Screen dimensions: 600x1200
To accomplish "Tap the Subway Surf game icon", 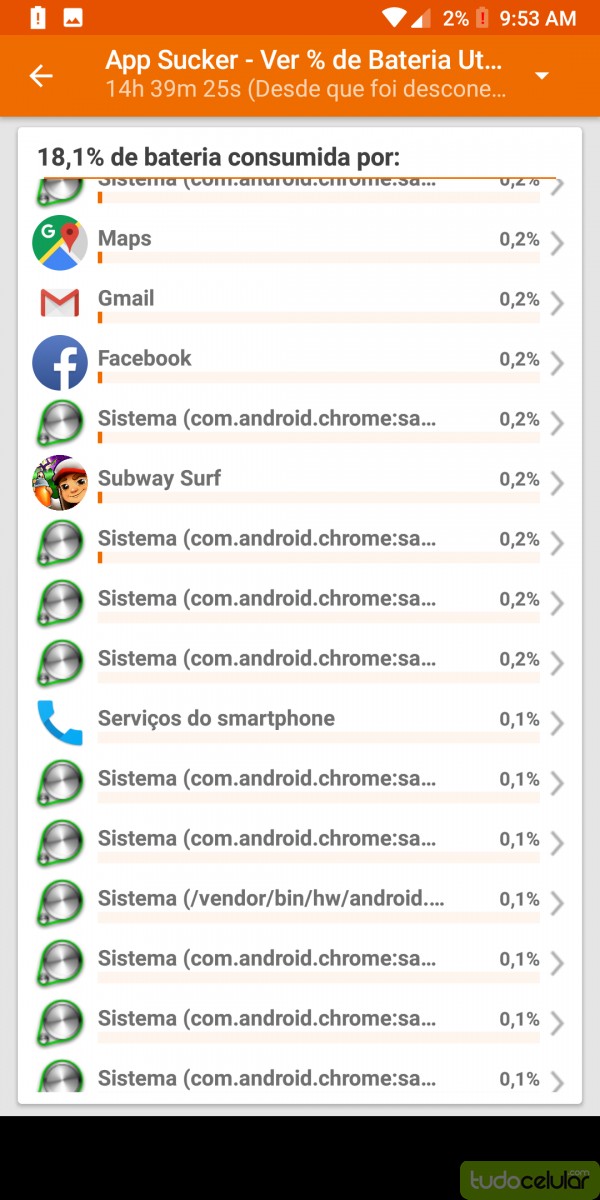I will tap(60, 482).
